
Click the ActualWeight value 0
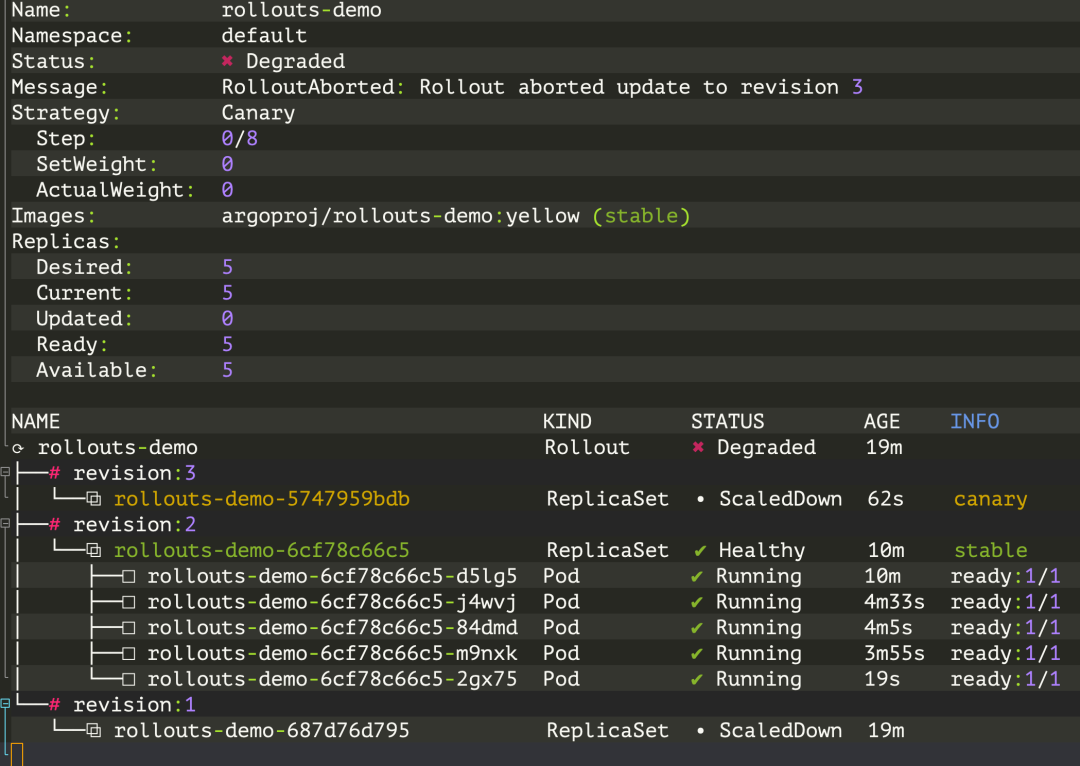pos(227,190)
